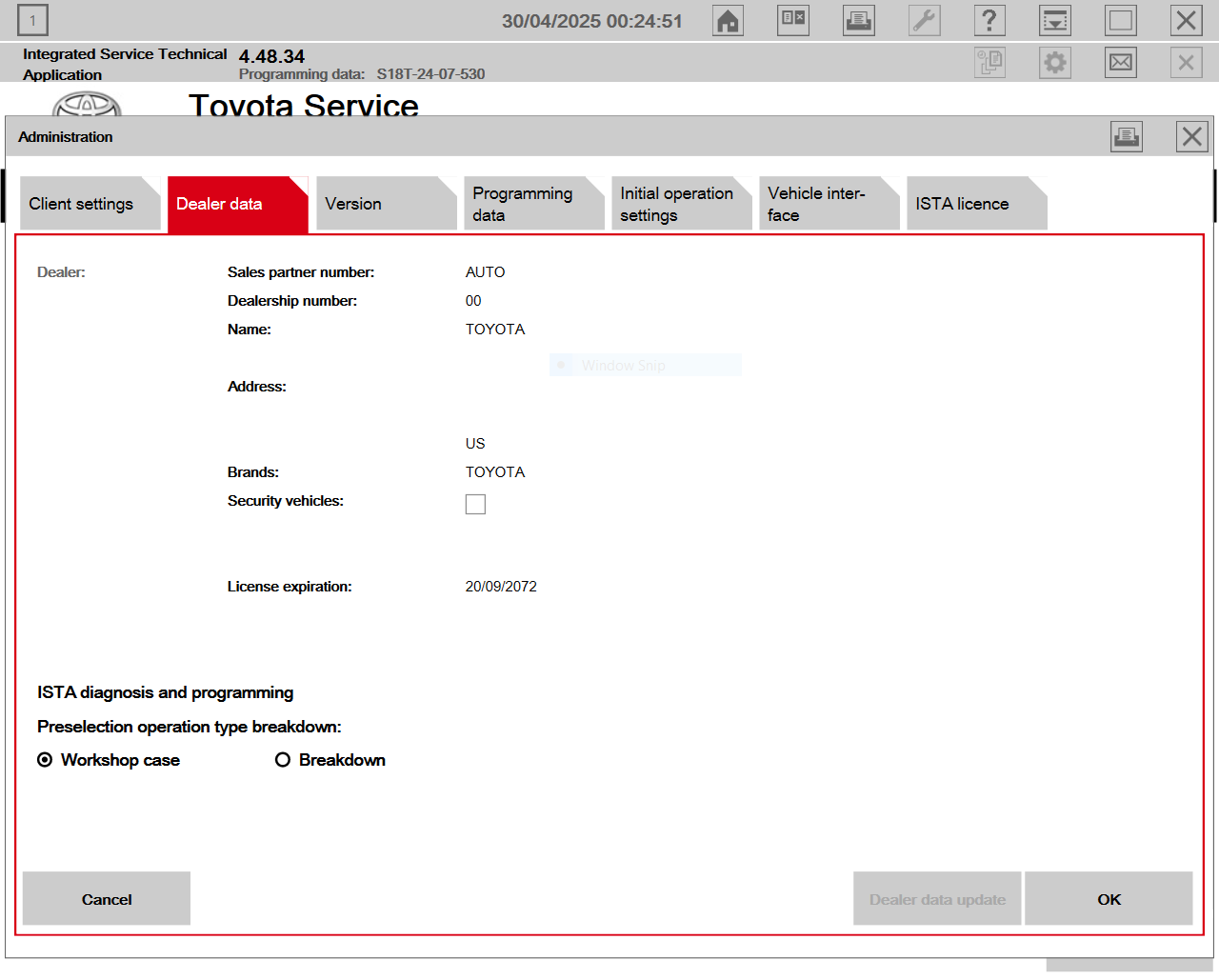Click the gear icon in second toolbar row
Viewport: 1219px width, 980px height.
point(1055,63)
